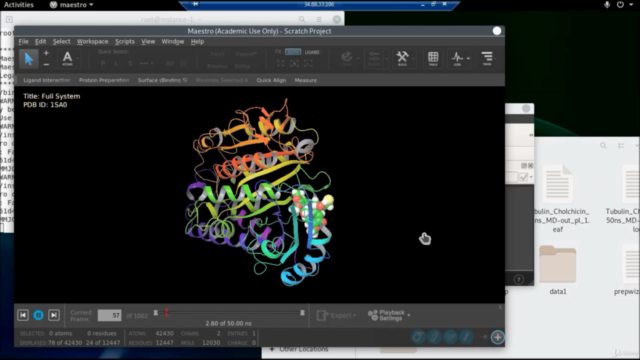Open the Style palette icon
This screenshot has height=360, width=640.
click(347, 58)
